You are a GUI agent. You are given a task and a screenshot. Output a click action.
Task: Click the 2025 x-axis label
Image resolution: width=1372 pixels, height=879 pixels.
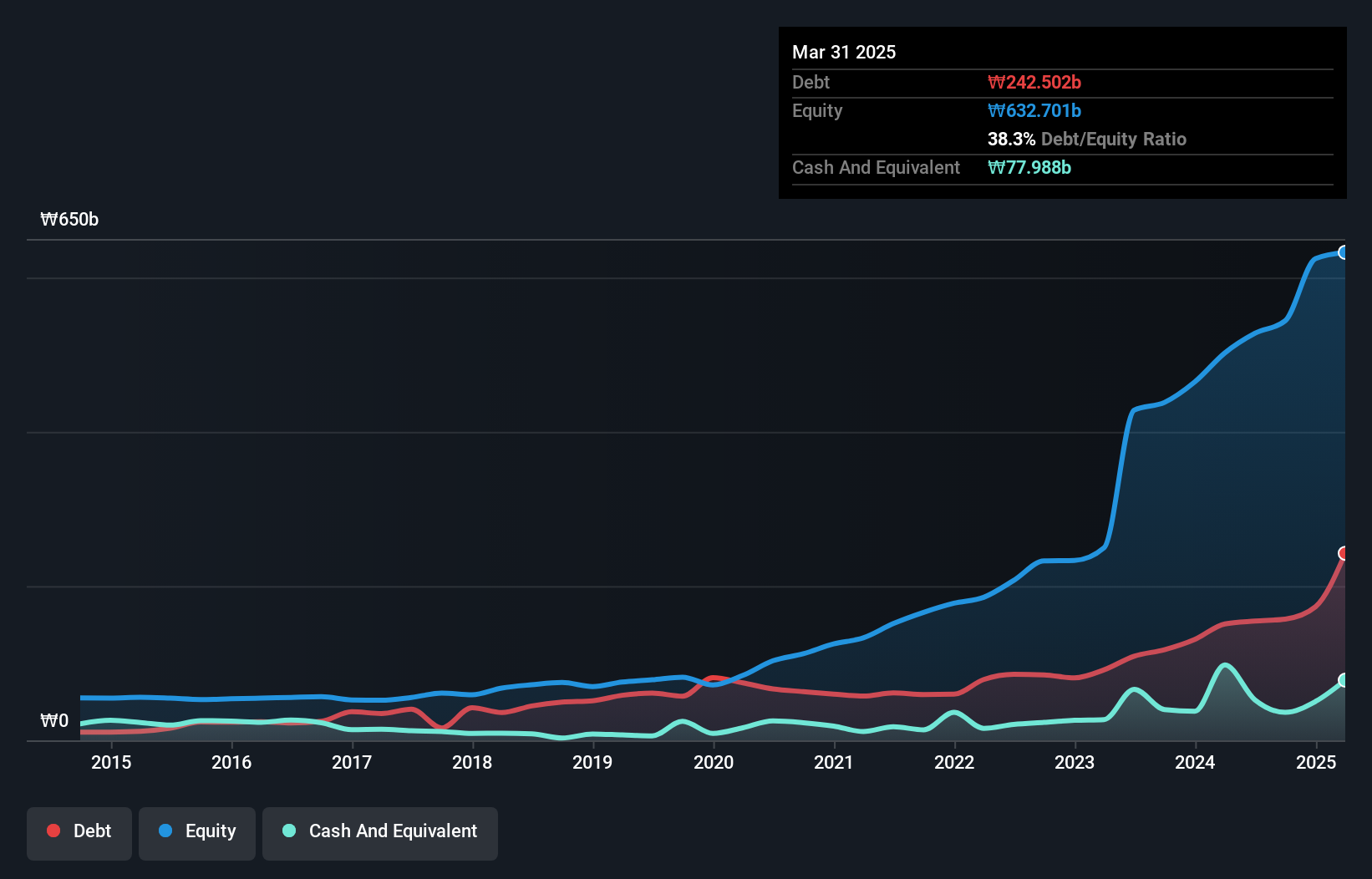[x=1316, y=762]
